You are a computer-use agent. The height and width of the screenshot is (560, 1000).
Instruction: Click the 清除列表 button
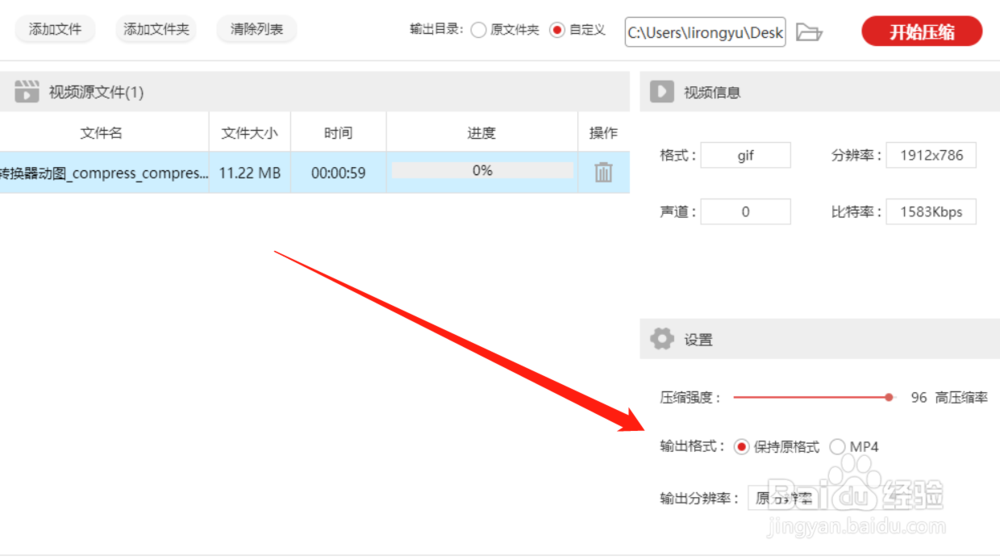pos(256,29)
